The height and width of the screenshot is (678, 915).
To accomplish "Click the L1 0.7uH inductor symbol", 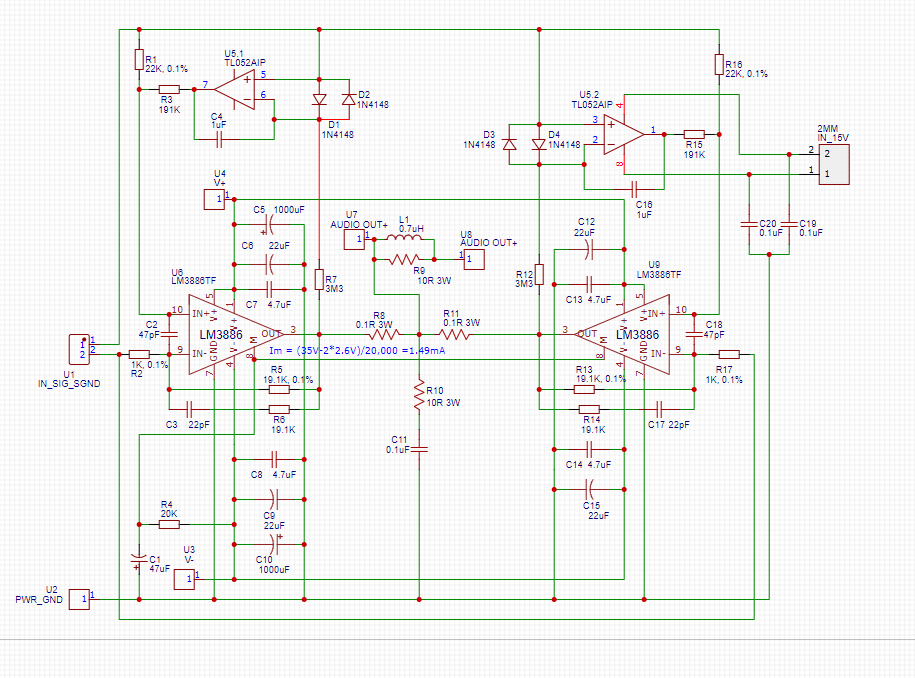I will [404, 237].
